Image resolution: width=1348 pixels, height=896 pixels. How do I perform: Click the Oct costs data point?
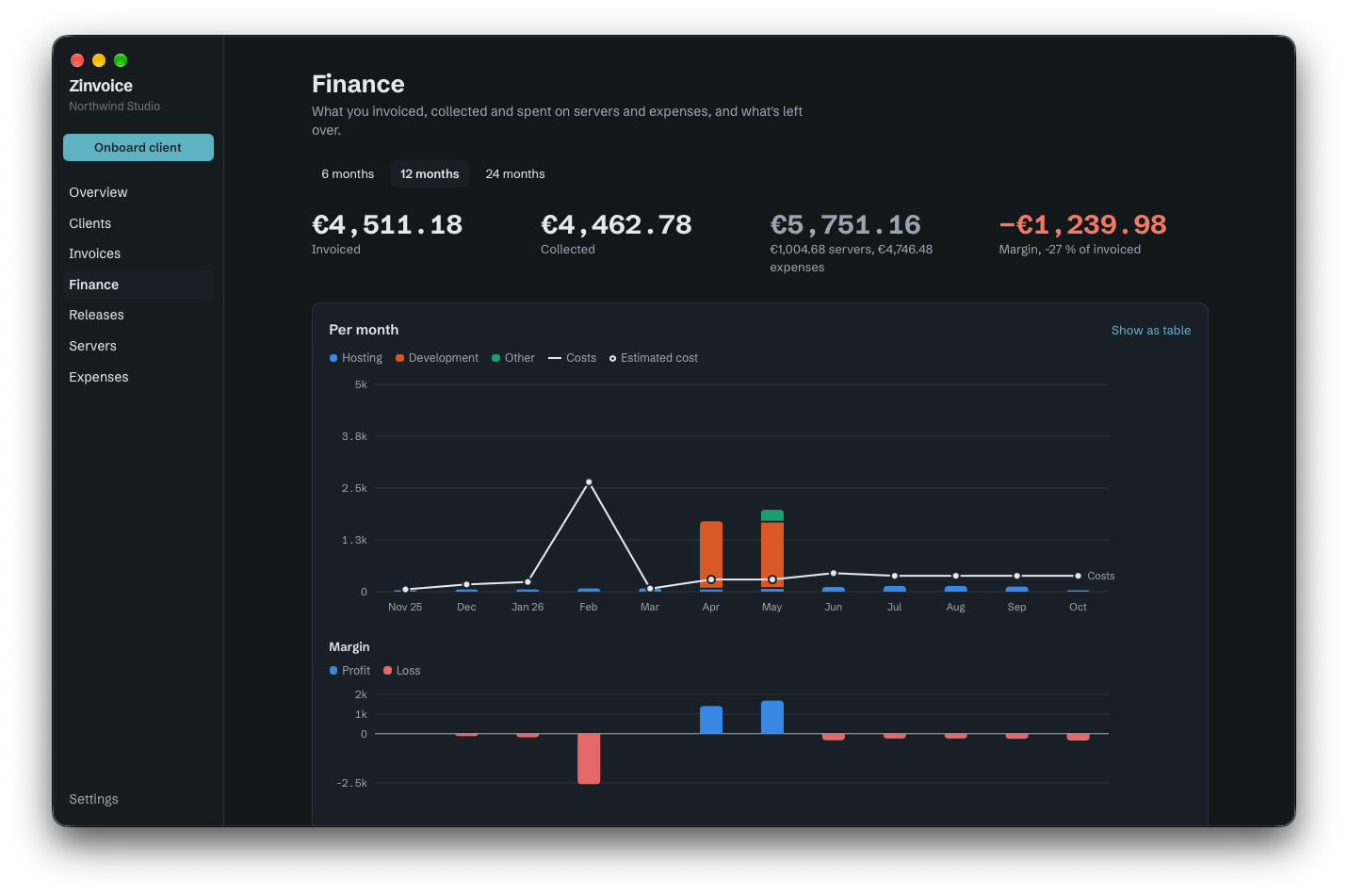tap(1078, 576)
